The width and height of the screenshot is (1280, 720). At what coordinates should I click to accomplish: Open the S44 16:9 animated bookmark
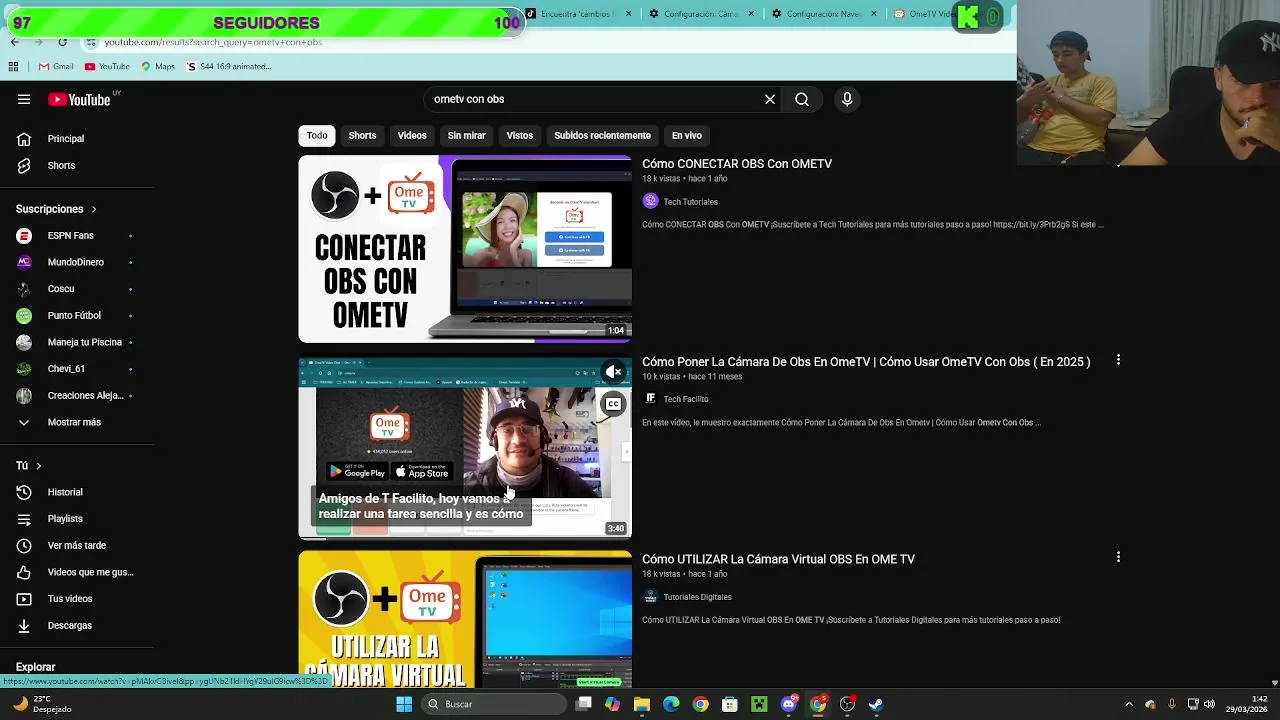[x=229, y=67]
